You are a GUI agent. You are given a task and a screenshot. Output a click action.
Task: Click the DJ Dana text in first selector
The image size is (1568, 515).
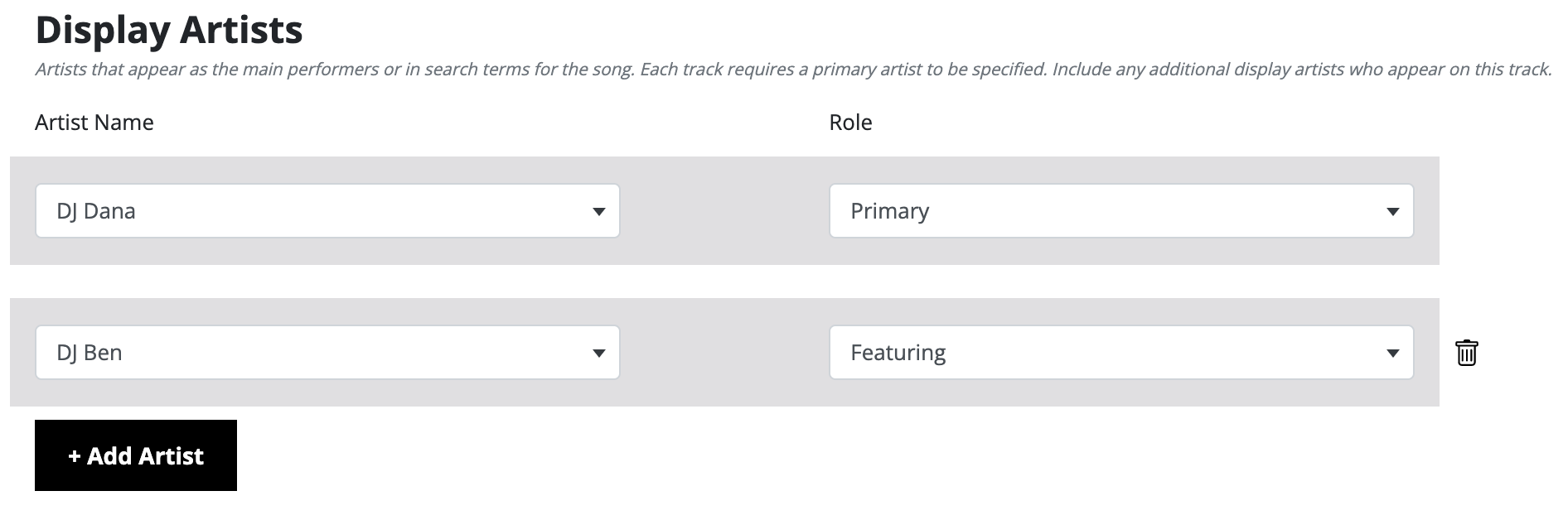[x=96, y=211]
